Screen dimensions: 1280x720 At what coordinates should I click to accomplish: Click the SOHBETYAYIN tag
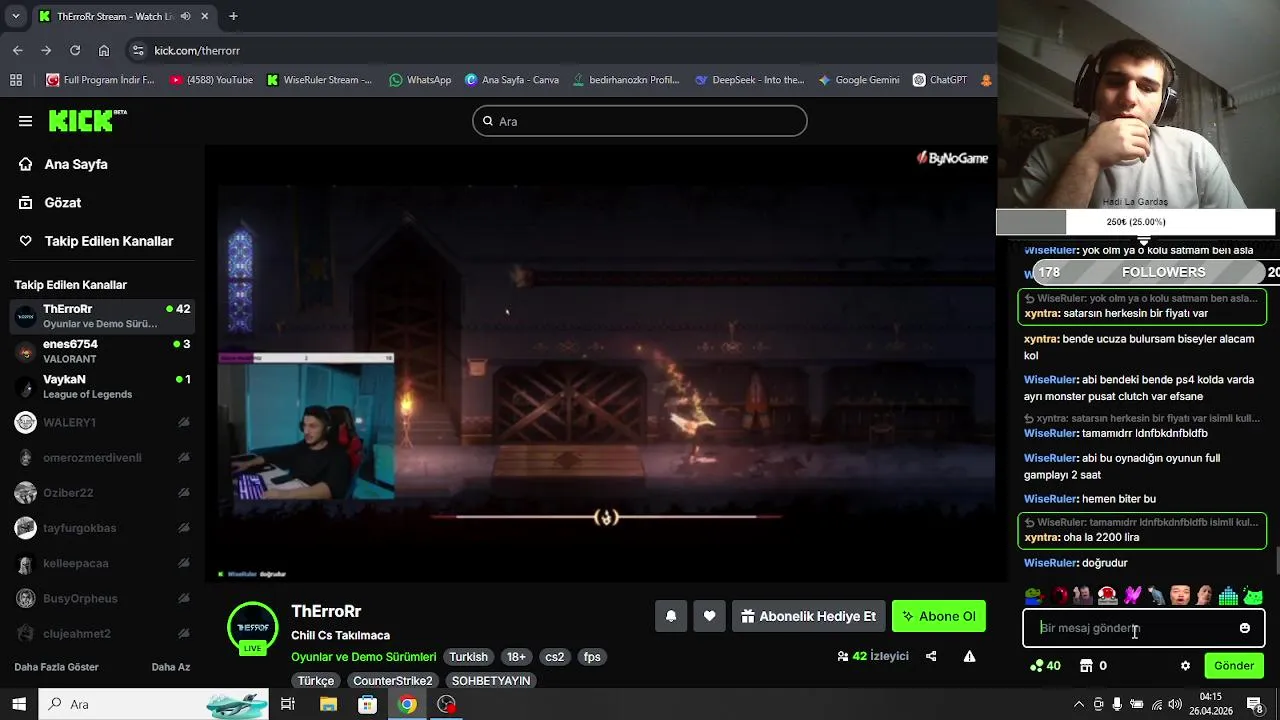491,680
